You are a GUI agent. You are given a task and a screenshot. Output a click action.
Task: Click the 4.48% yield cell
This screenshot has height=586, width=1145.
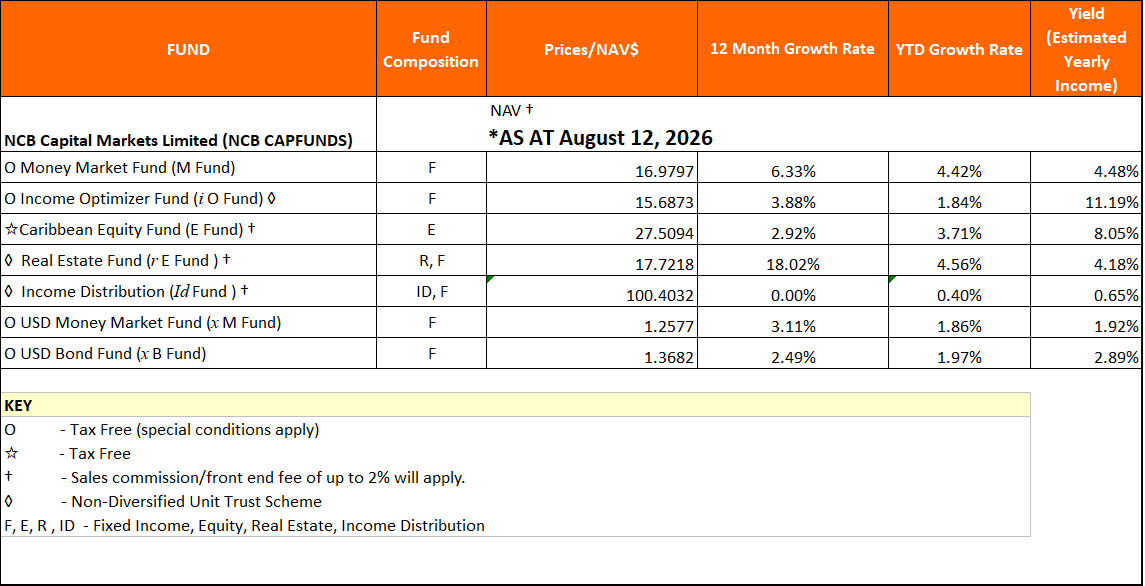click(1087, 167)
